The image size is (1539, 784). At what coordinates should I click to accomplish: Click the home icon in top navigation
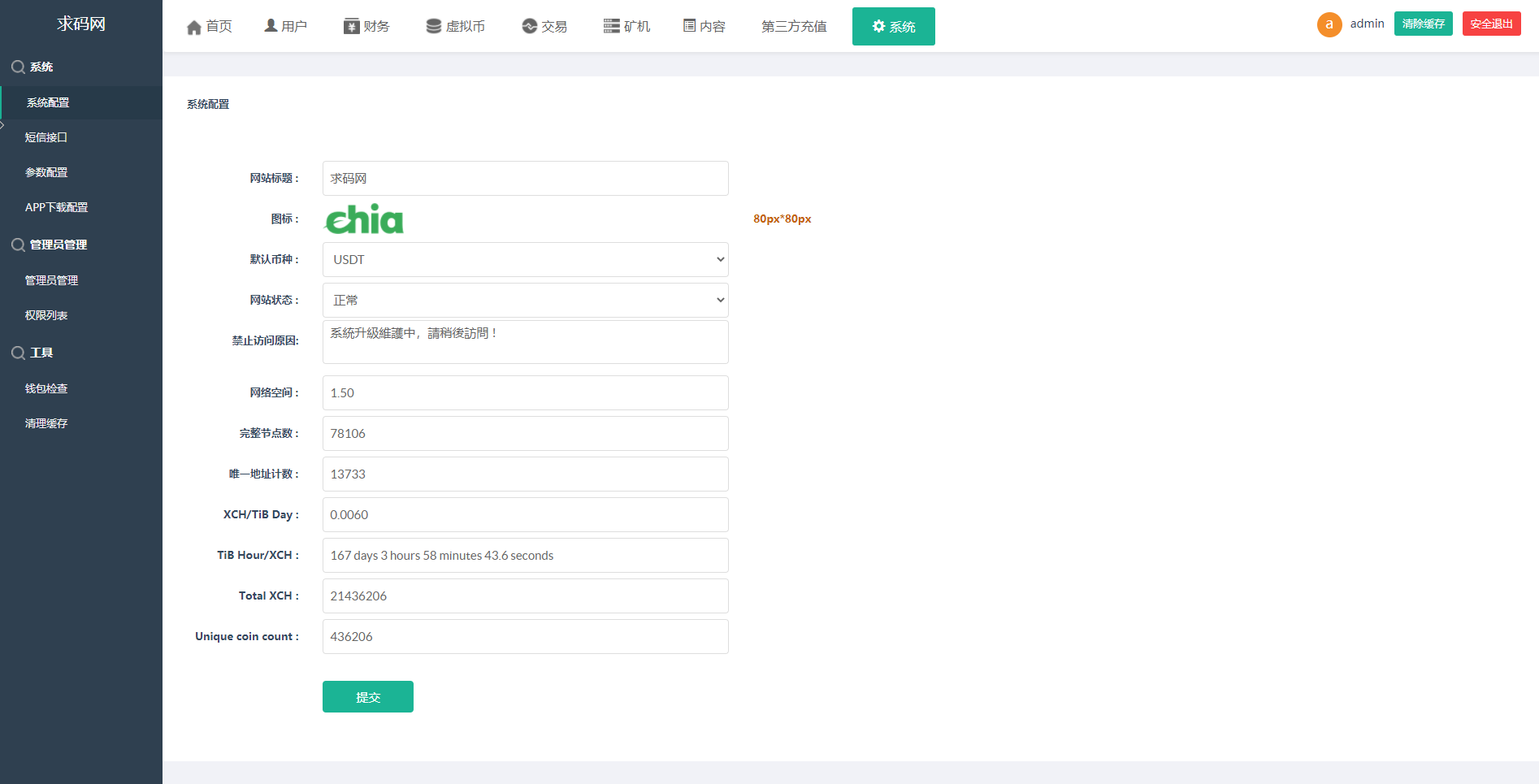(193, 27)
